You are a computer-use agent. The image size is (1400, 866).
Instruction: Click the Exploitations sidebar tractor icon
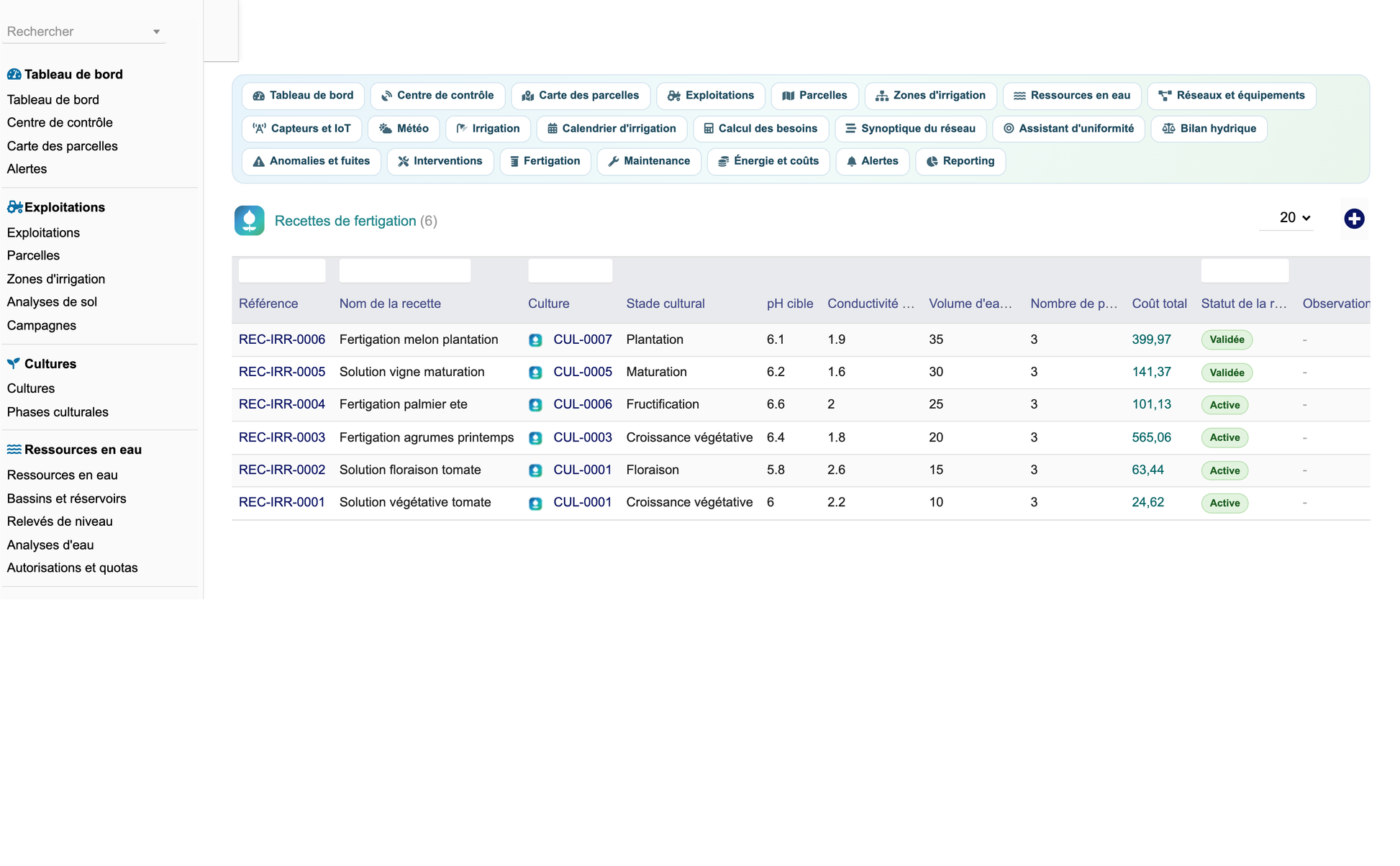[14, 207]
